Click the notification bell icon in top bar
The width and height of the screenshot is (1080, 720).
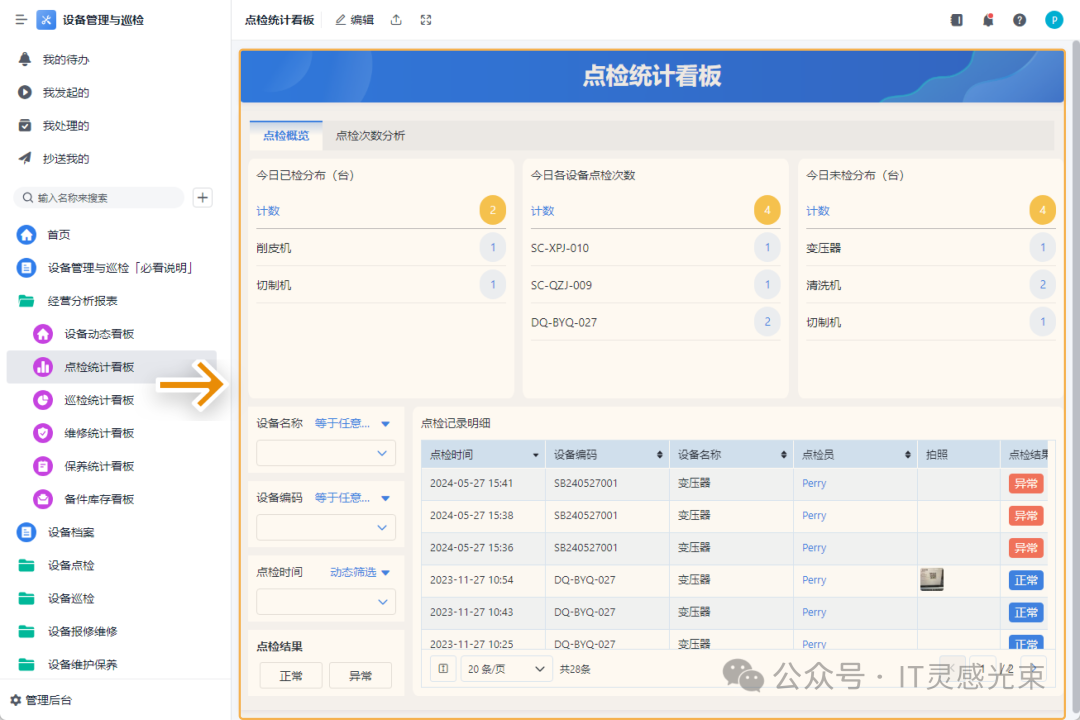(x=988, y=20)
